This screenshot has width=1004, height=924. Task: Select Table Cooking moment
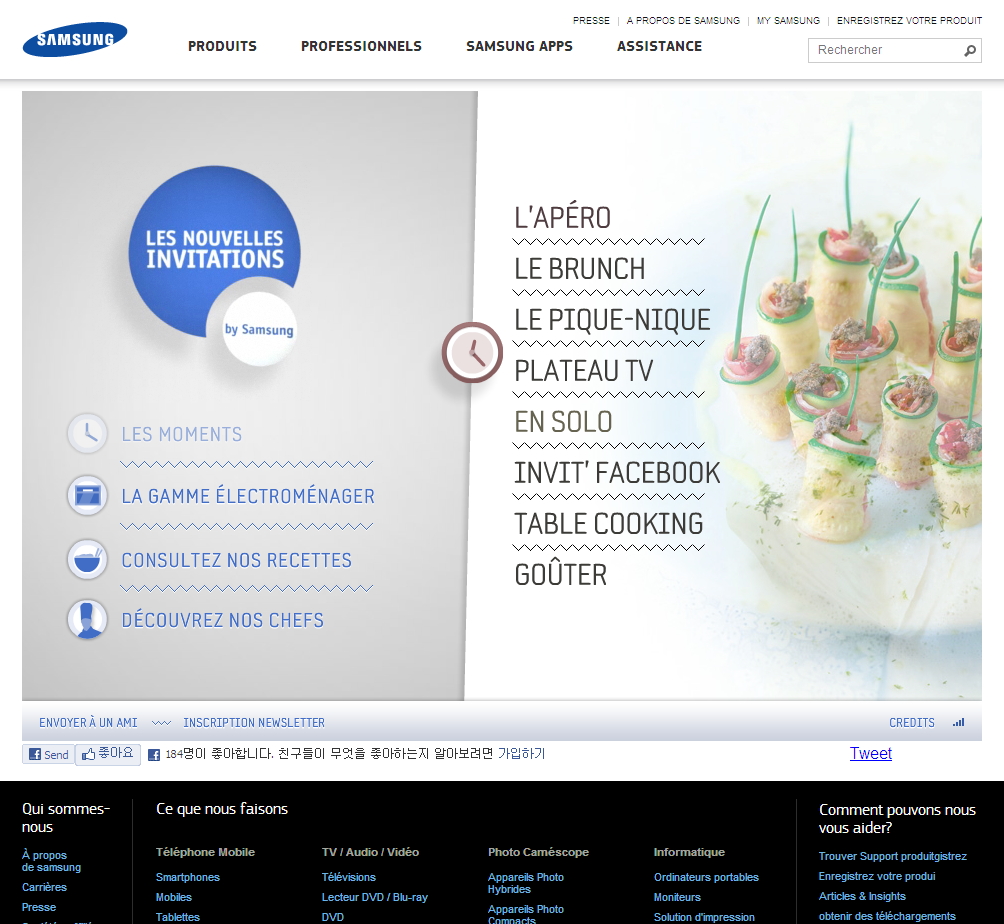click(609, 524)
